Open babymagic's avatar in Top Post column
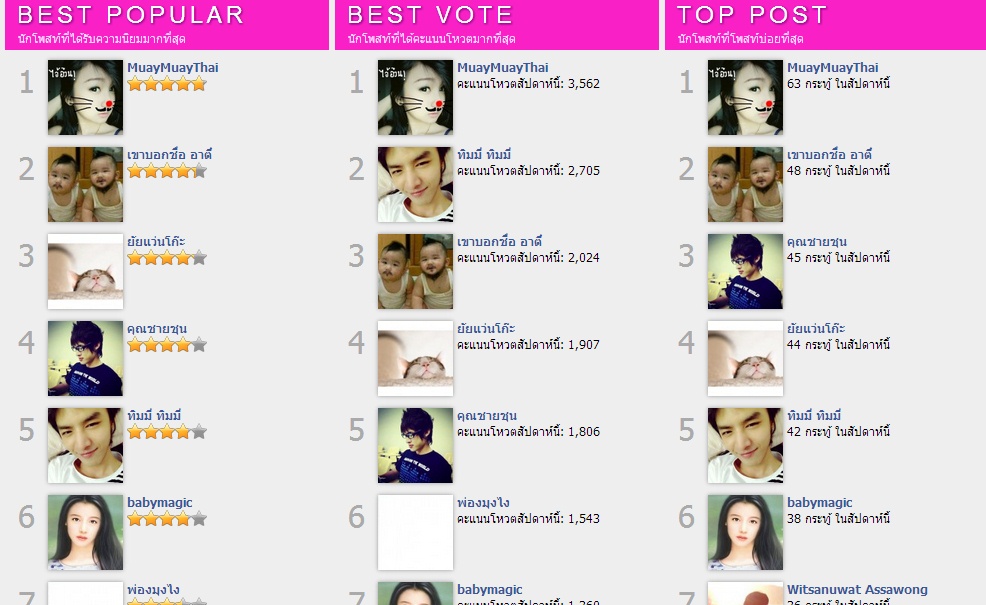986x605 pixels. tap(745, 532)
